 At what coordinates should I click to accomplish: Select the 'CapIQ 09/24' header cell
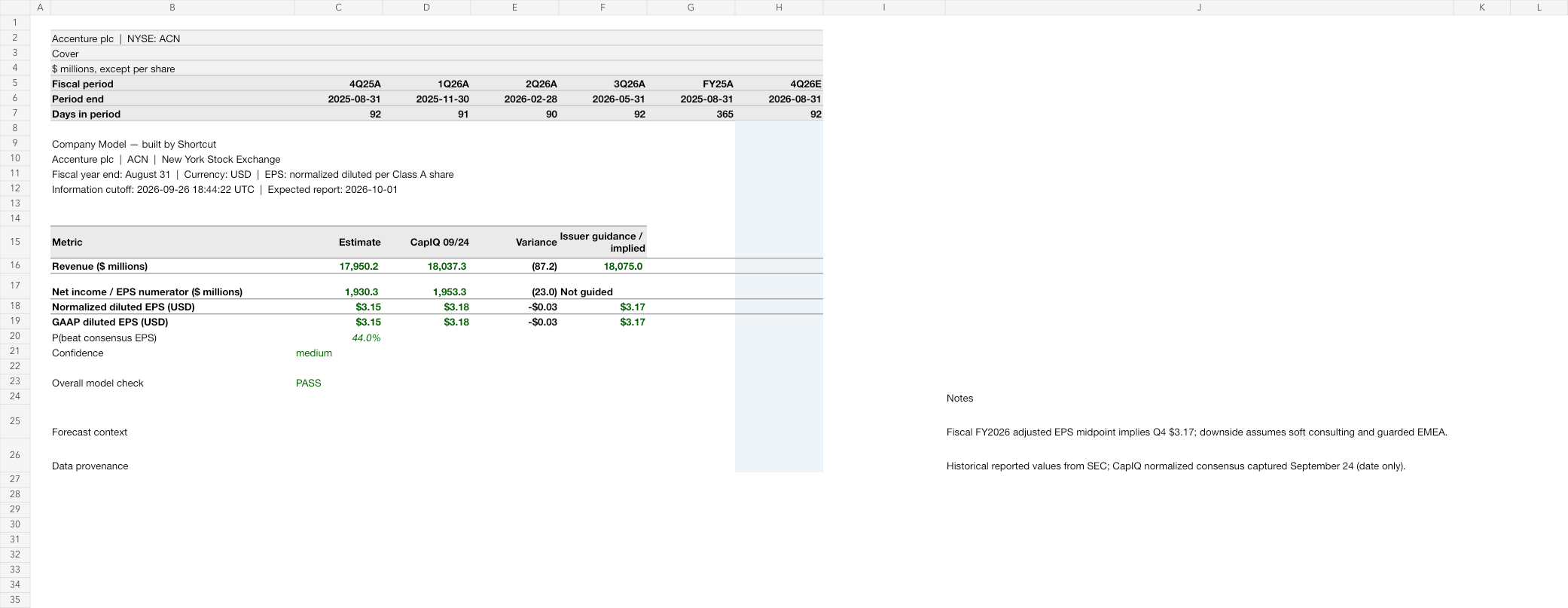(x=427, y=242)
